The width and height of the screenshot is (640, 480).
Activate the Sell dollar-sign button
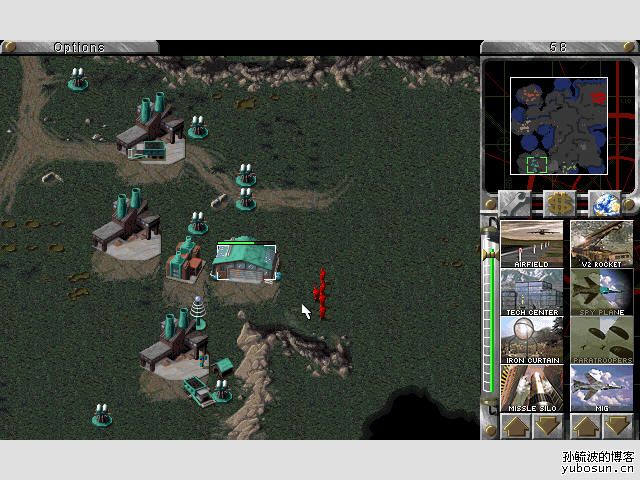[x=560, y=204]
